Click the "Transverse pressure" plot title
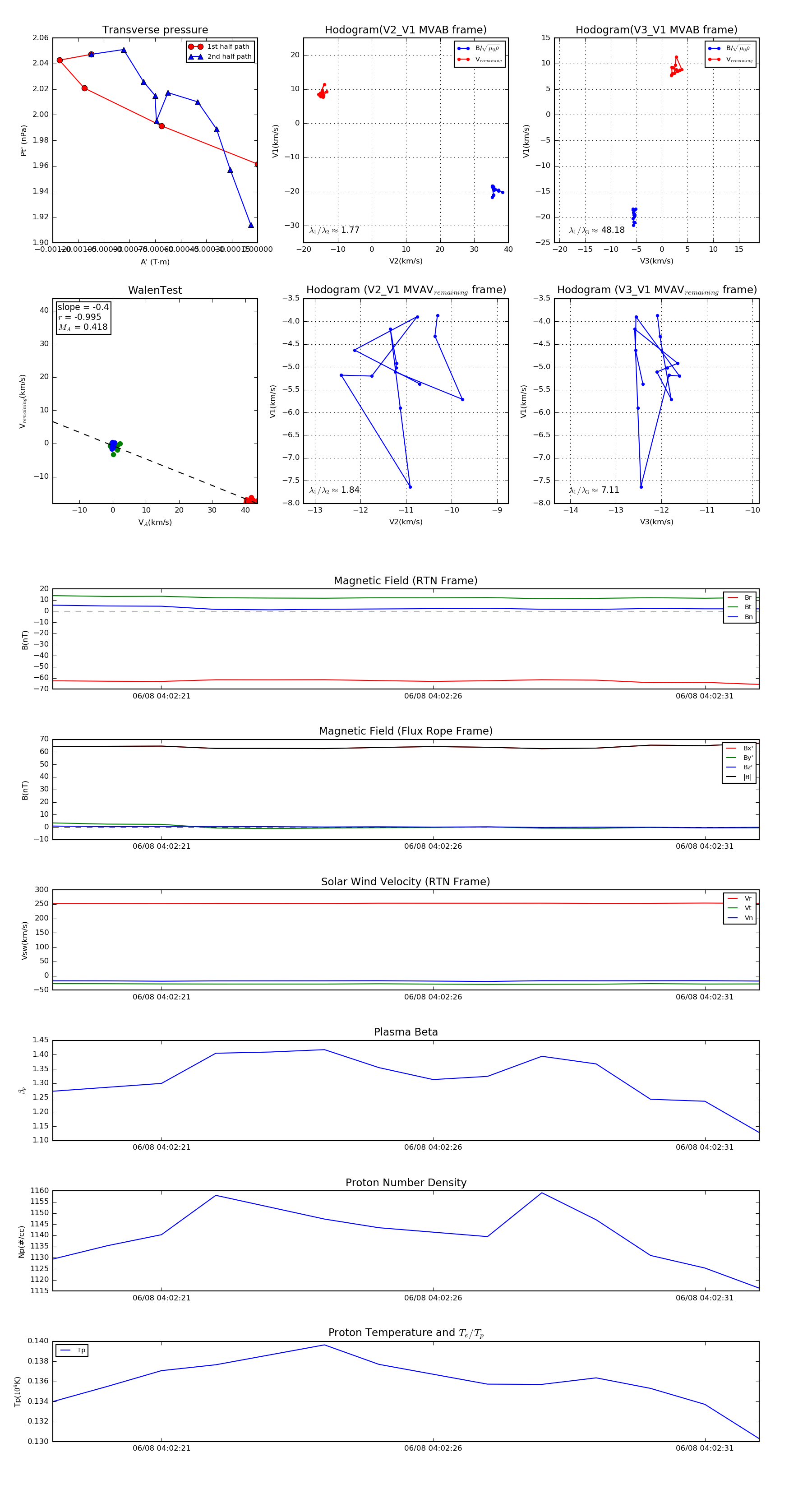The height and width of the screenshot is (1489, 812). pos(155,30)
